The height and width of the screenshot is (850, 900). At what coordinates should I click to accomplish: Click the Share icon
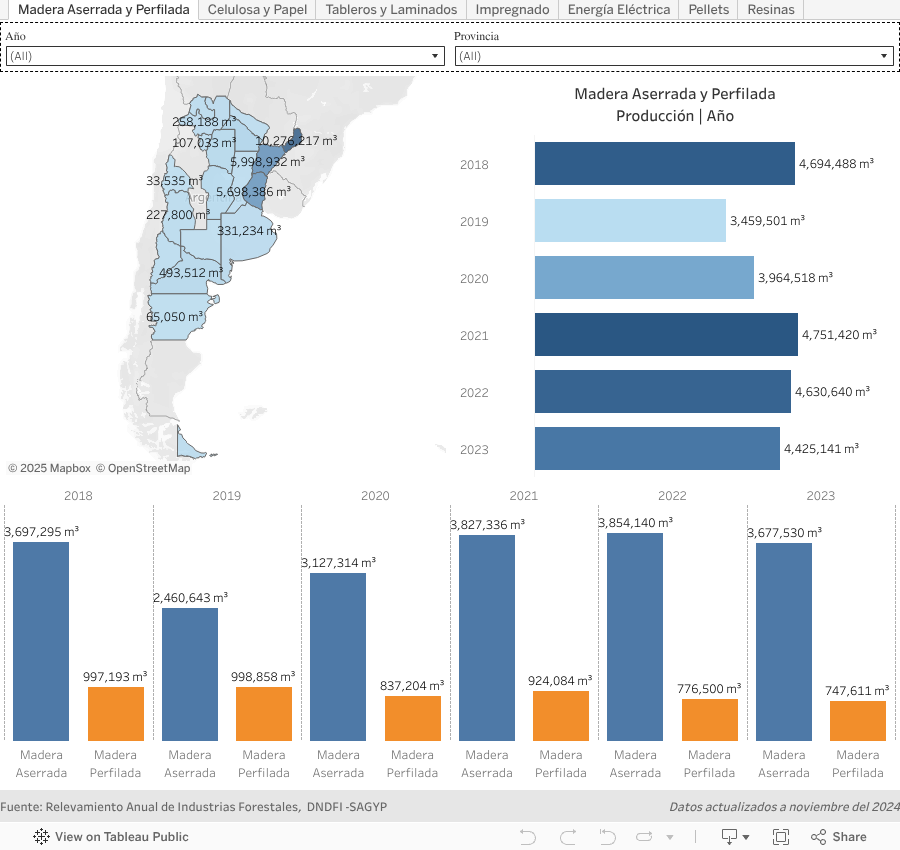point(838,837)
